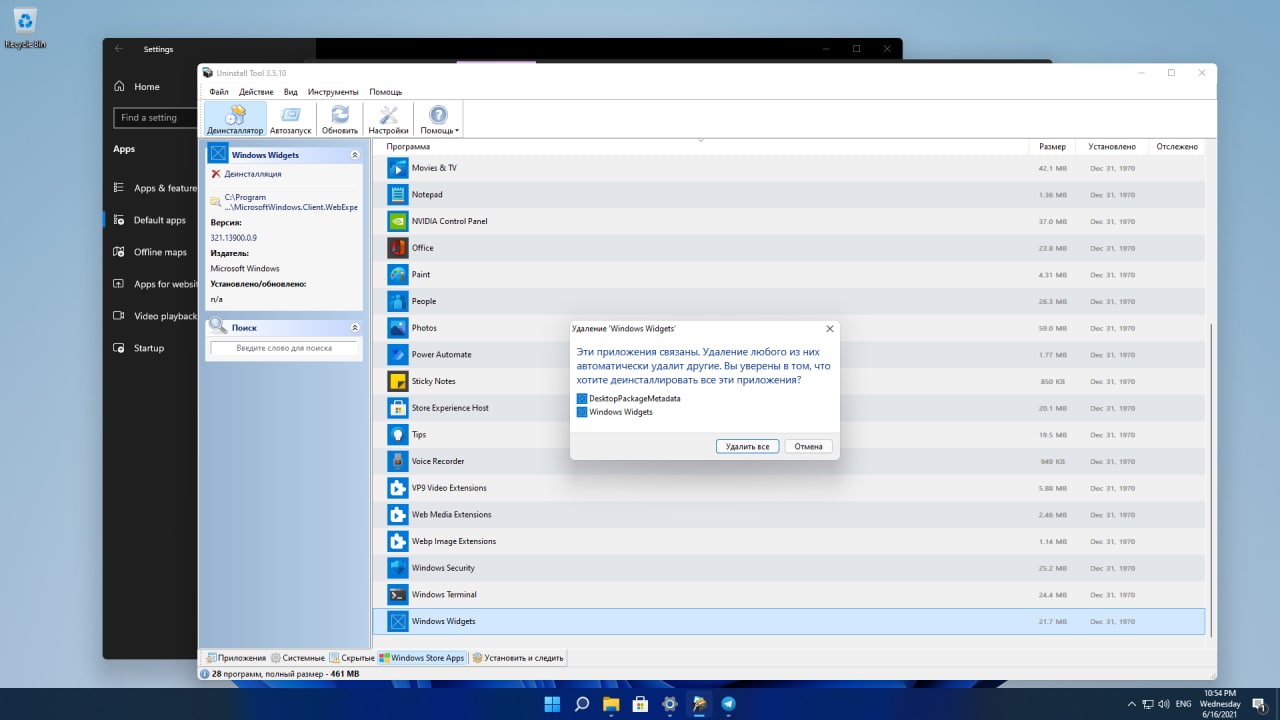Open Home in the Settings window
Viewport: 1280px width, 720px height.
tap(137, 87)
